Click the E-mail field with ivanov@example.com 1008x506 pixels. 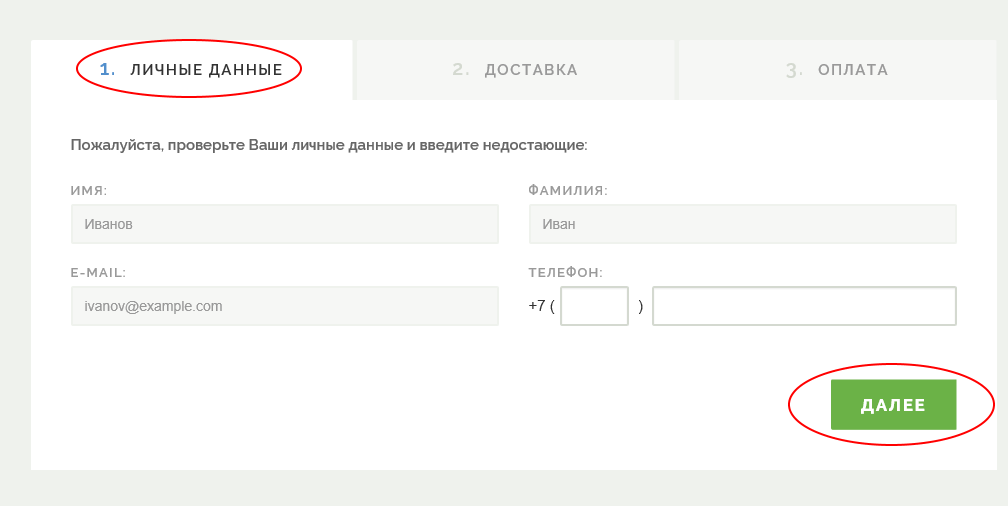click(x=285, y=306)
